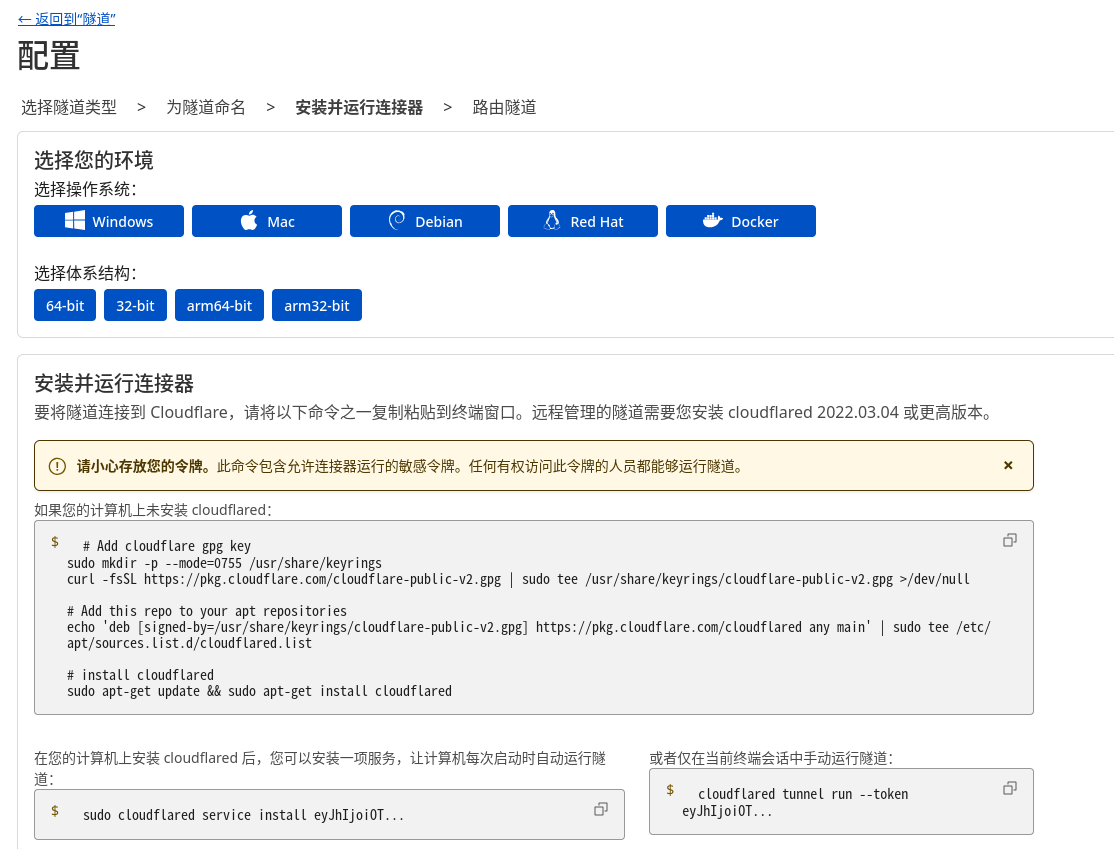Go back to the tunnels list link
This screenshot has width=1114, height=849.
pos(66,19)
